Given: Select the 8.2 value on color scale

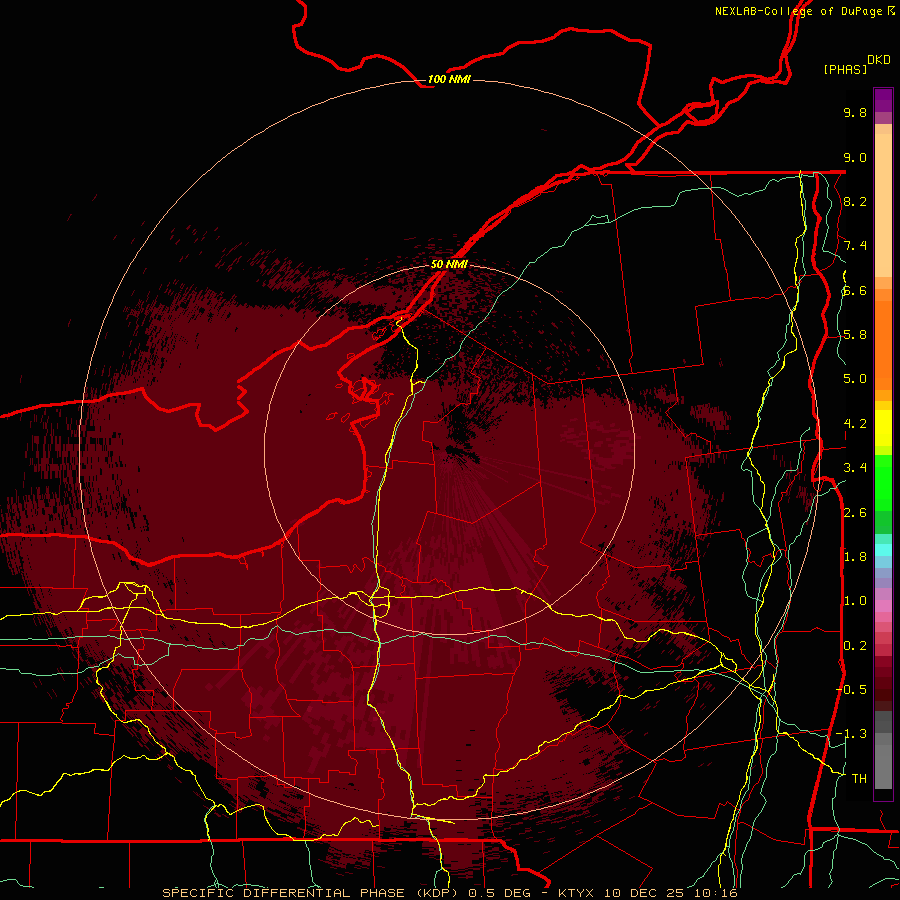Looking at the screenshot, I should click(x=855, y=202).
